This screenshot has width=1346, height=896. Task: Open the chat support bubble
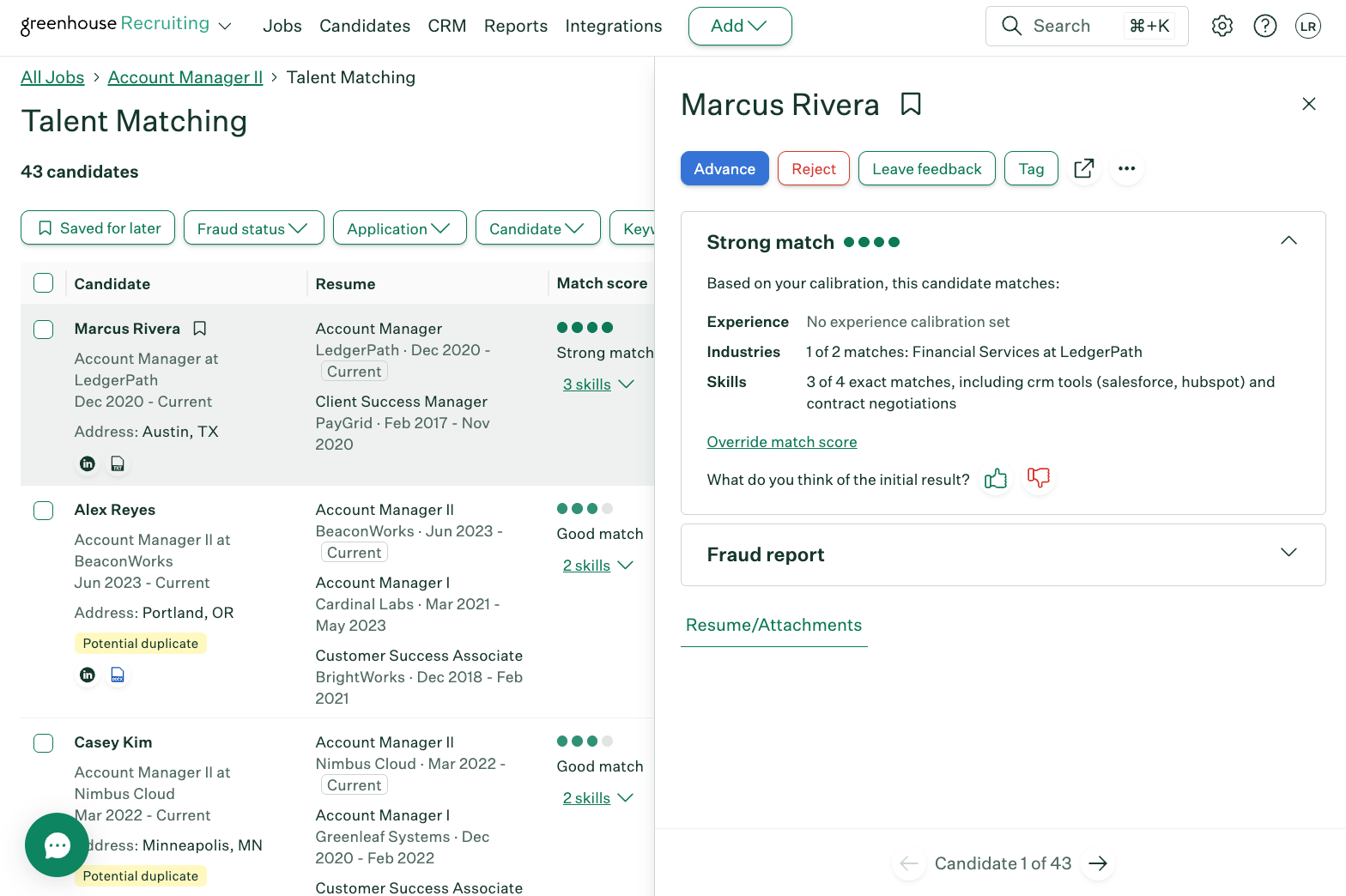[x=57, y=845]
